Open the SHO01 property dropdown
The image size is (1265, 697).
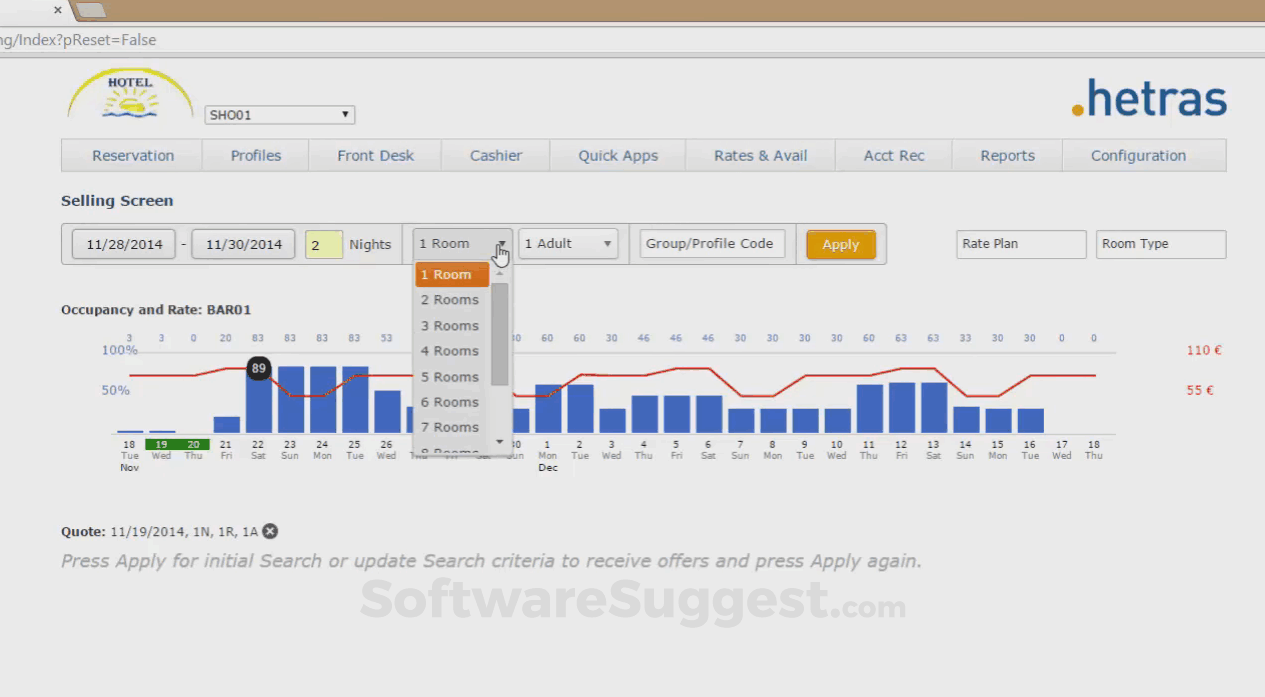point(279,115)
